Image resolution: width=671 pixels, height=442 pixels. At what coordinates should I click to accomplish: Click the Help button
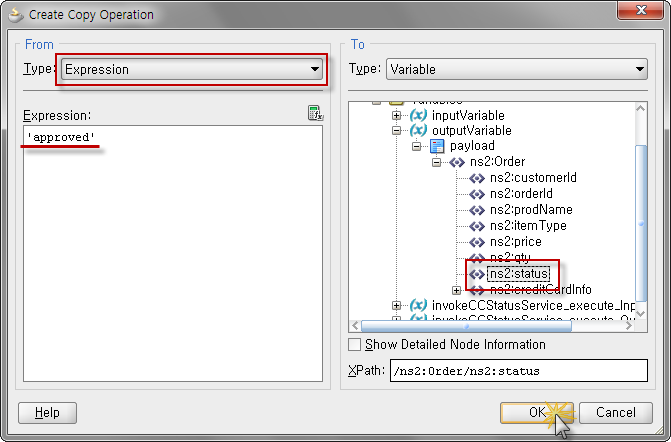click(x=48, y=412)
